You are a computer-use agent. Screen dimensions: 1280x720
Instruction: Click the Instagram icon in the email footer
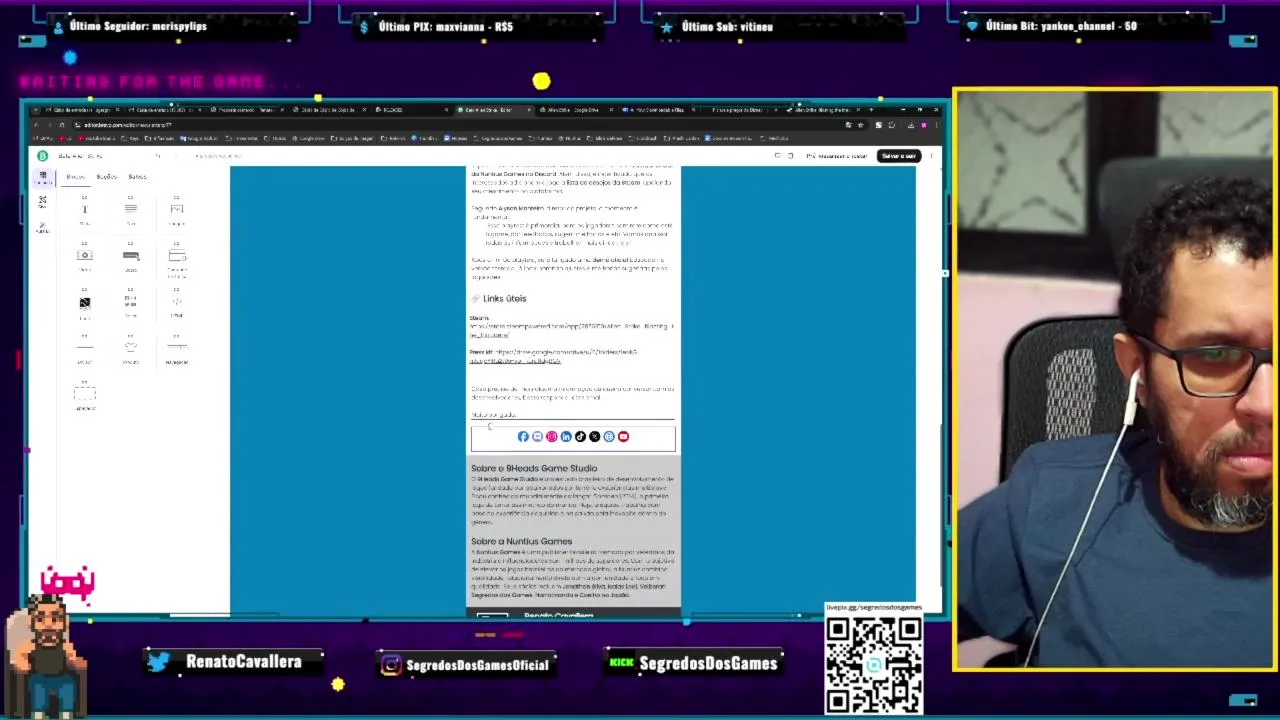click(551, 437)
